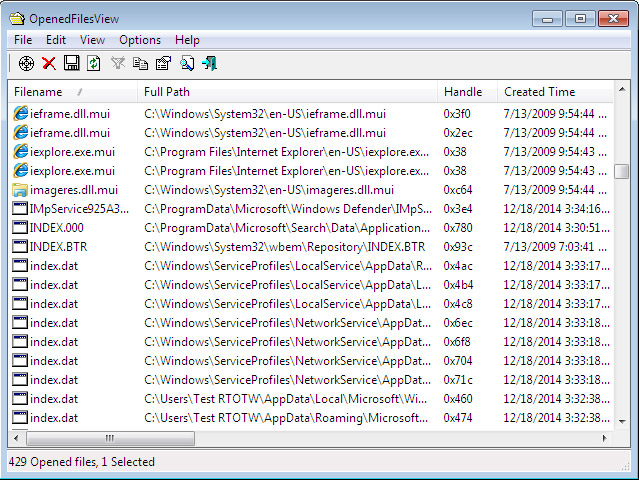The width and height of the screenshot is (639, 480).
Task: Click the path containing AppData\Local\Microsoft\Wi...
Action: point(285,399)
